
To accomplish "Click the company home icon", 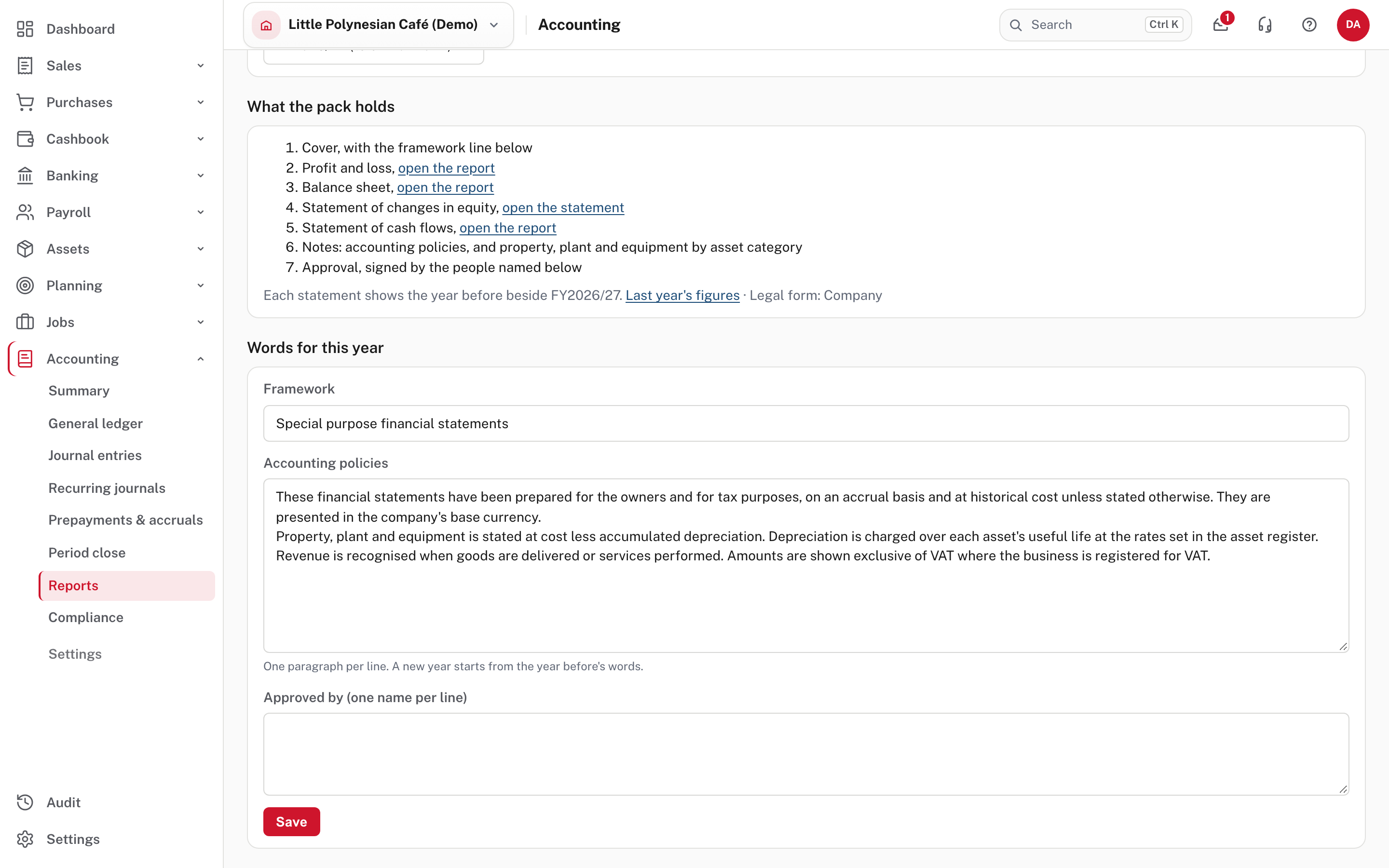I will (x=266, y=25).
